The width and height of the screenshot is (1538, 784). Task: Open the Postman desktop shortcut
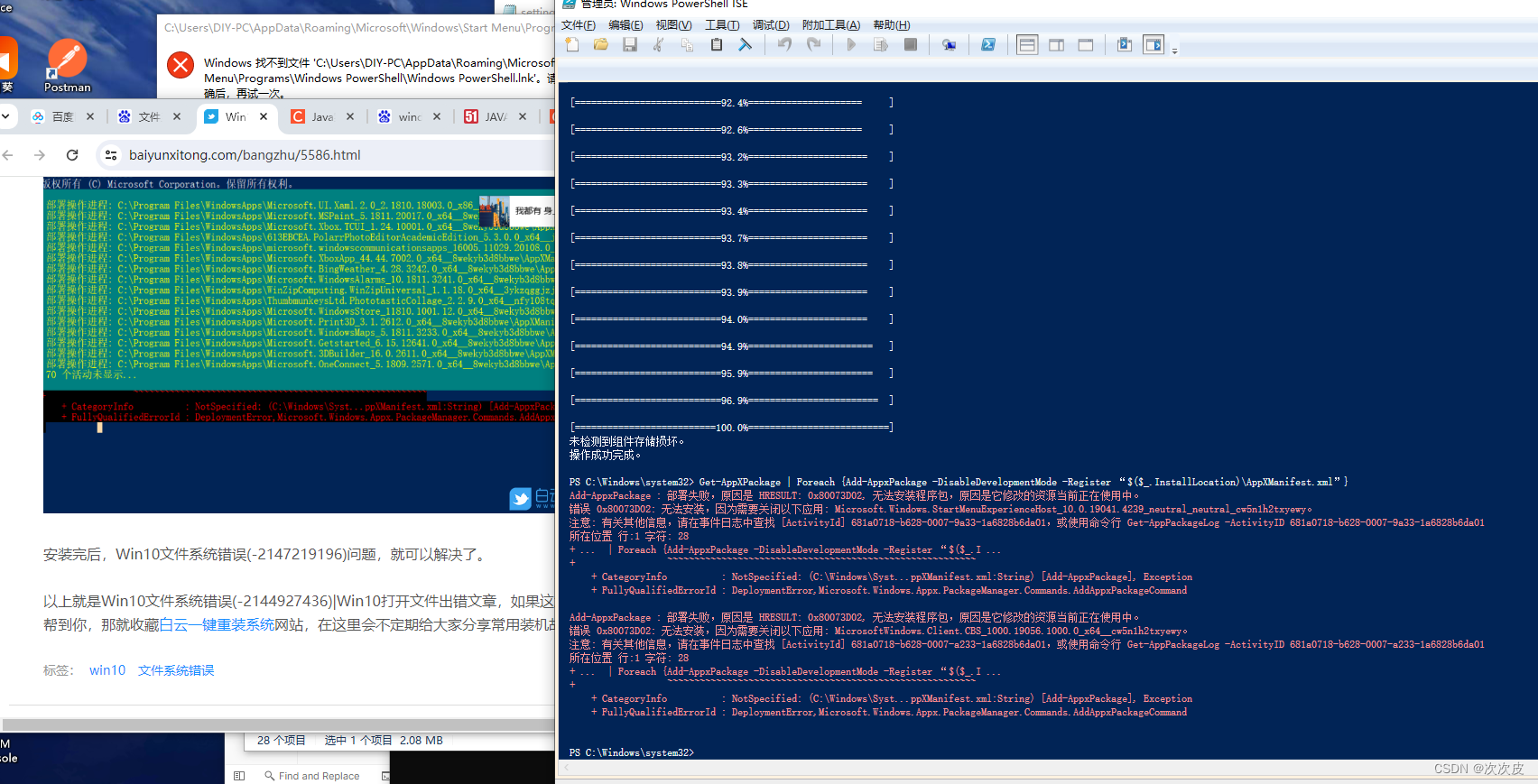tap(68, 66)
